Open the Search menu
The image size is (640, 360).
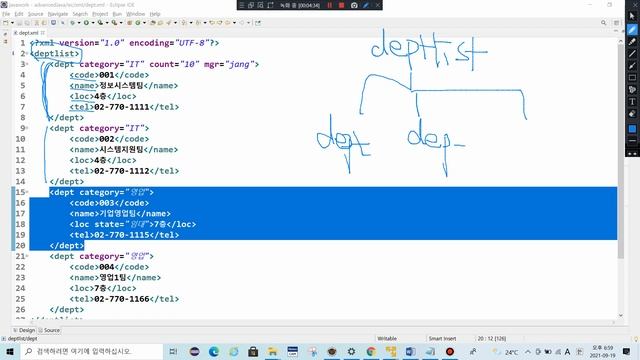(x=80, y=14)
